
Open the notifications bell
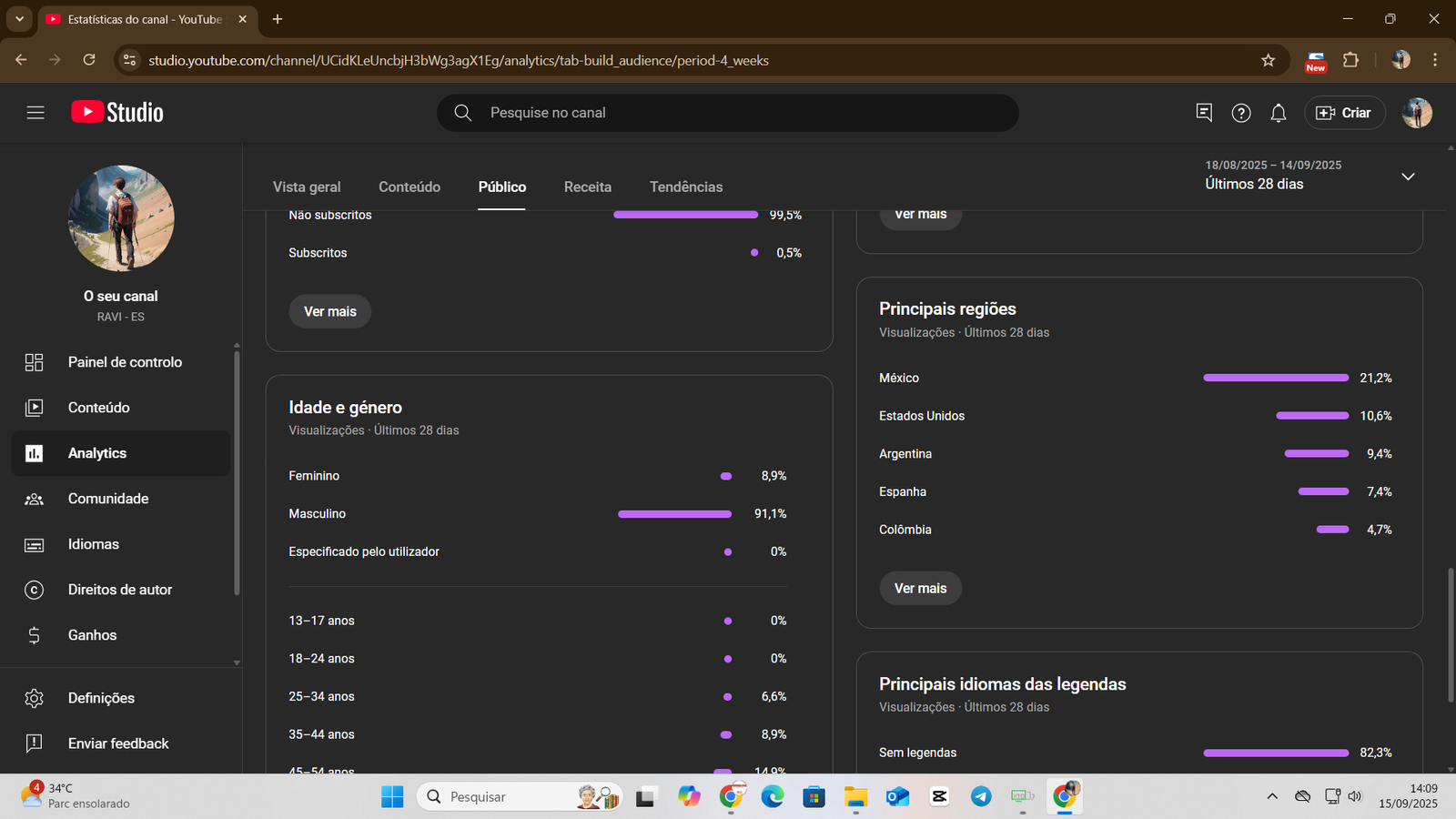(x=1279, y=113)
